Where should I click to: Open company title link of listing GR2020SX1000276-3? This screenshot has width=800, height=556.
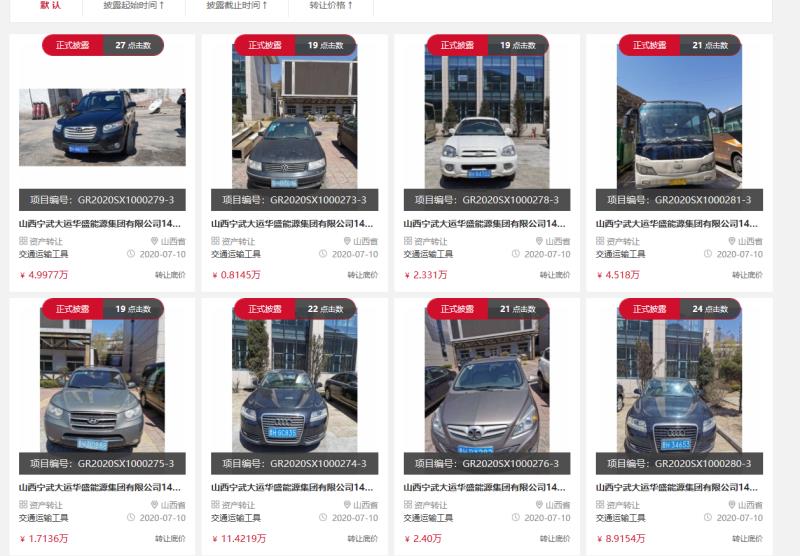click(x=484, y=487)
